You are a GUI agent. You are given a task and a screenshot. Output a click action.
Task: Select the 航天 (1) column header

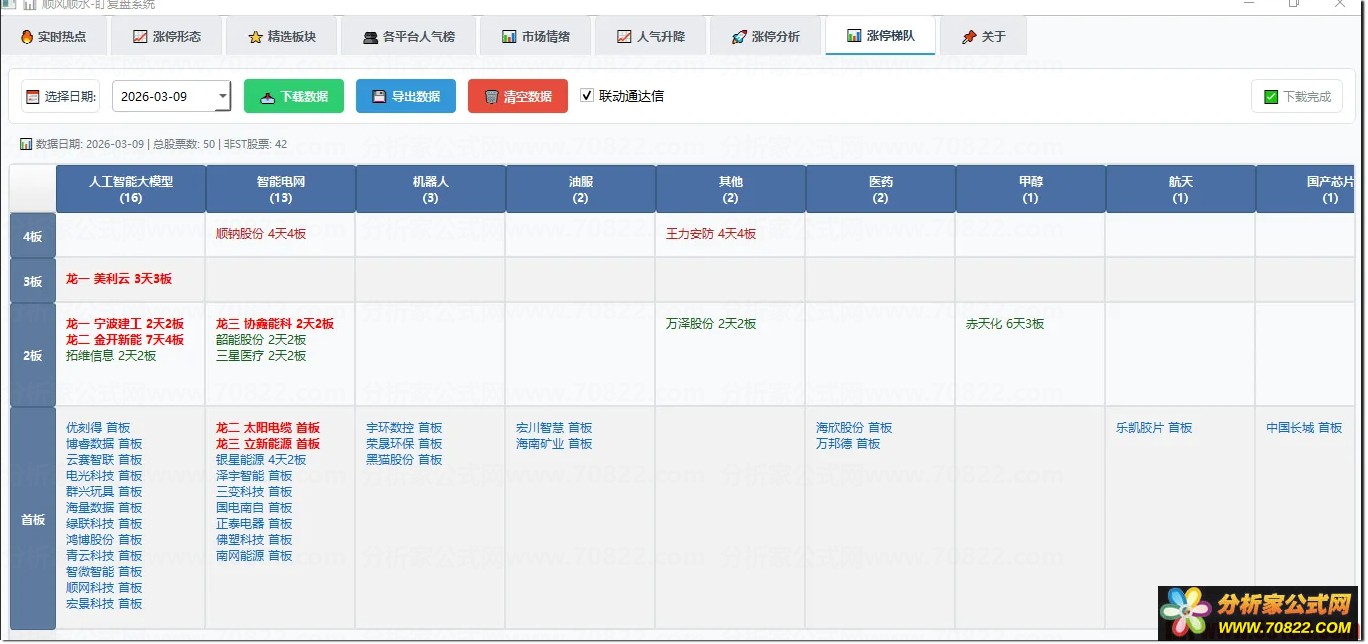1181,189
